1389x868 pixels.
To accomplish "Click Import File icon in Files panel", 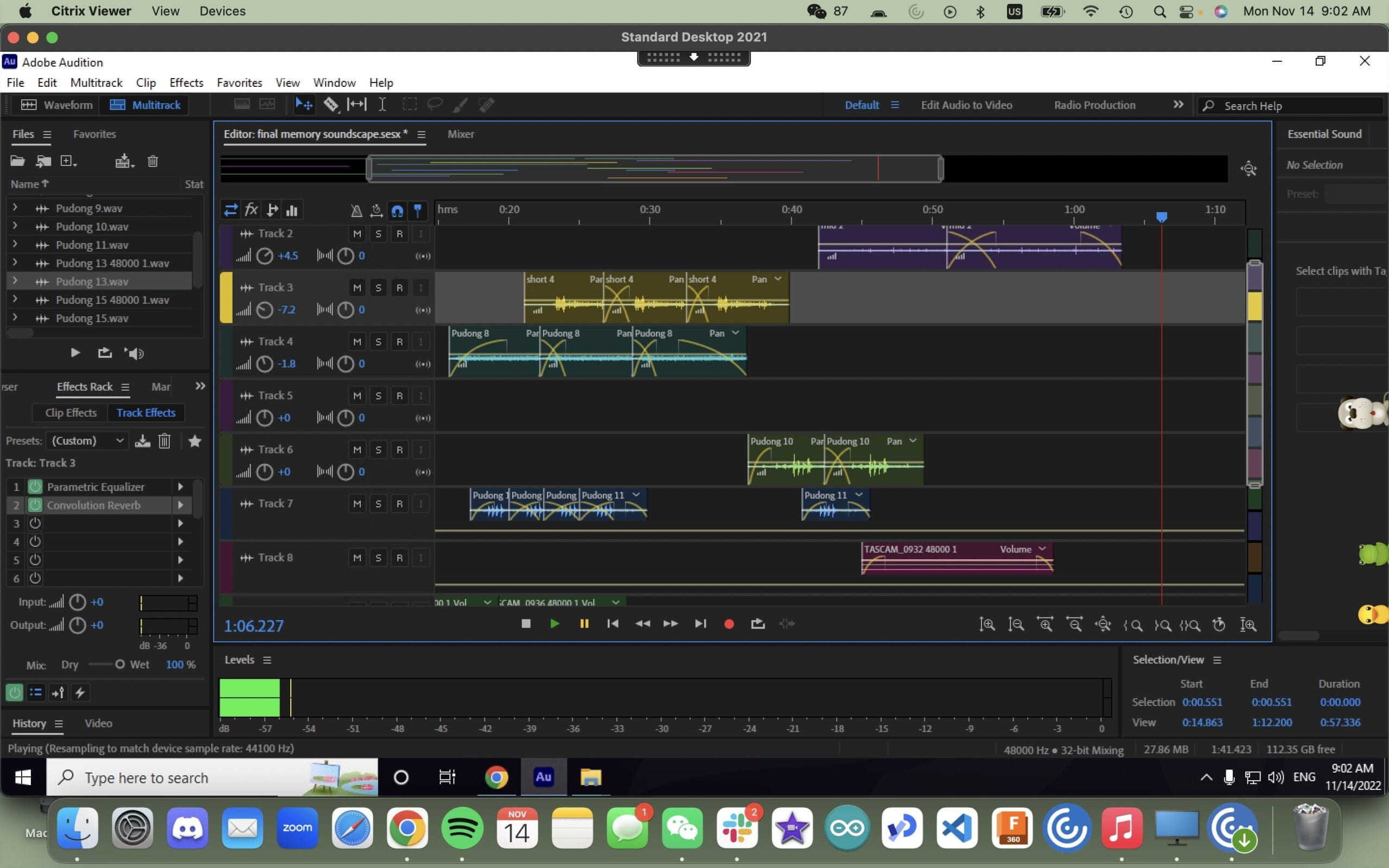I will [x=43, y=161].
